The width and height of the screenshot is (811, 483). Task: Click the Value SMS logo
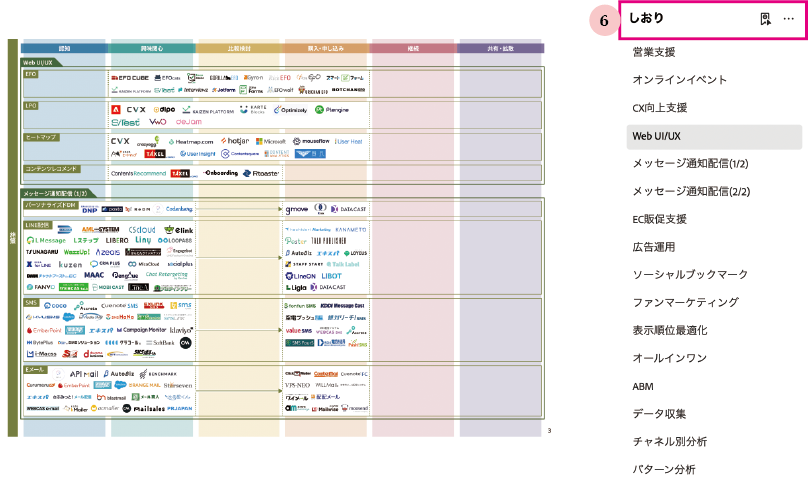coord(298,330)
